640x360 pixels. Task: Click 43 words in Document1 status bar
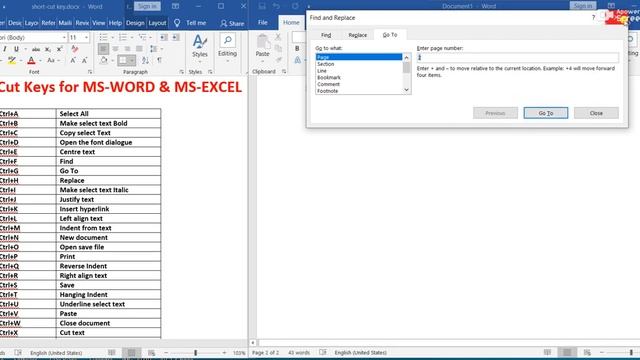click(299, 352)
